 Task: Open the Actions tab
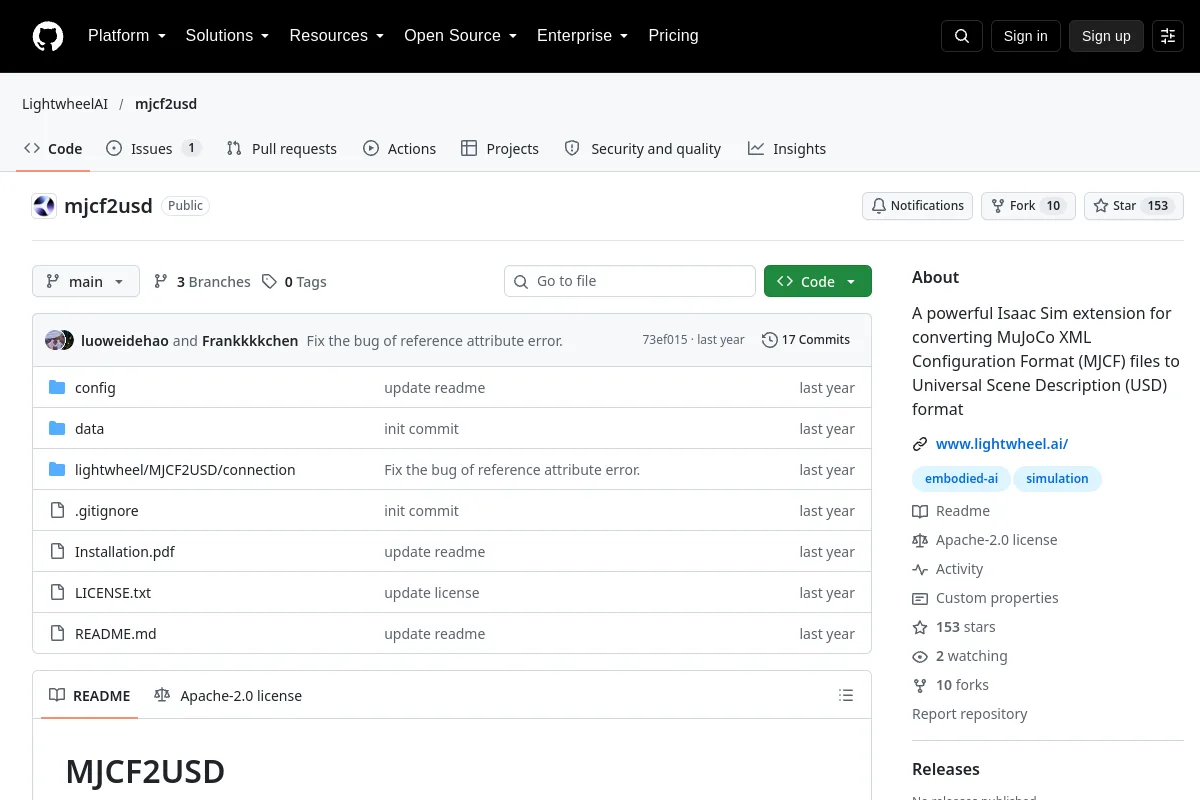(399, 148)
